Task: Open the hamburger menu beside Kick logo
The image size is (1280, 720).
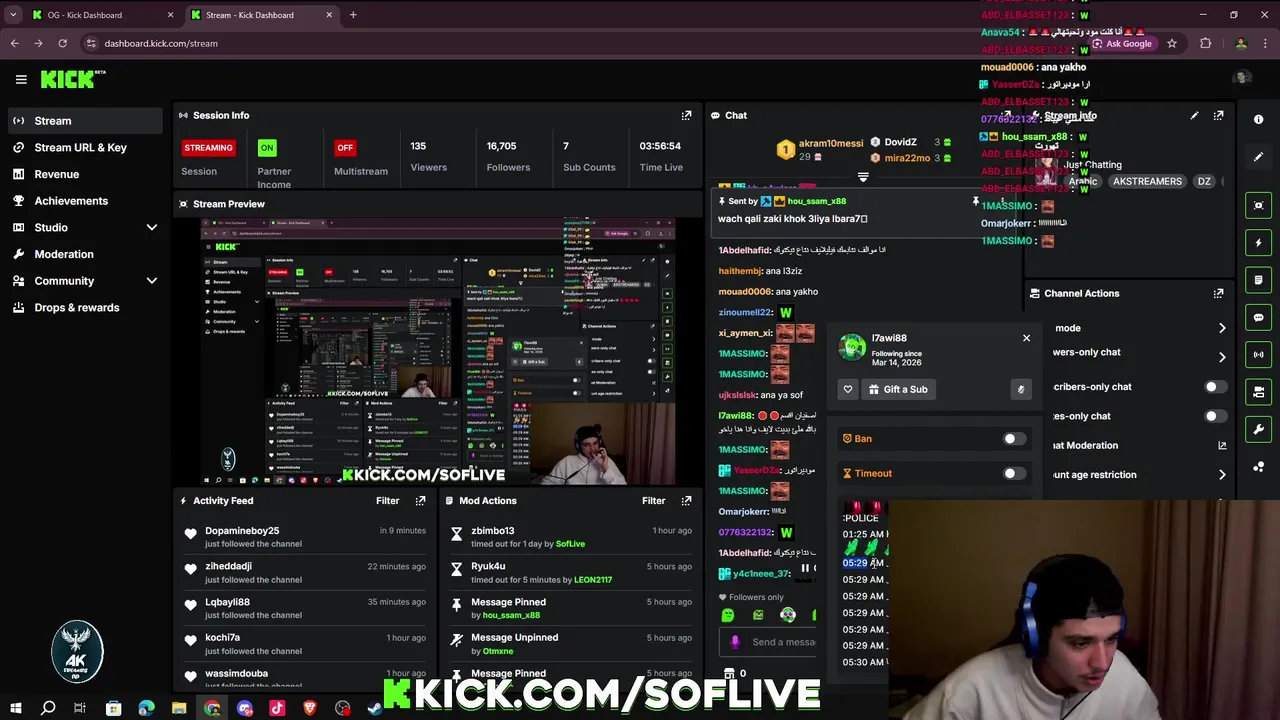Action: click(x=21, y=79)
